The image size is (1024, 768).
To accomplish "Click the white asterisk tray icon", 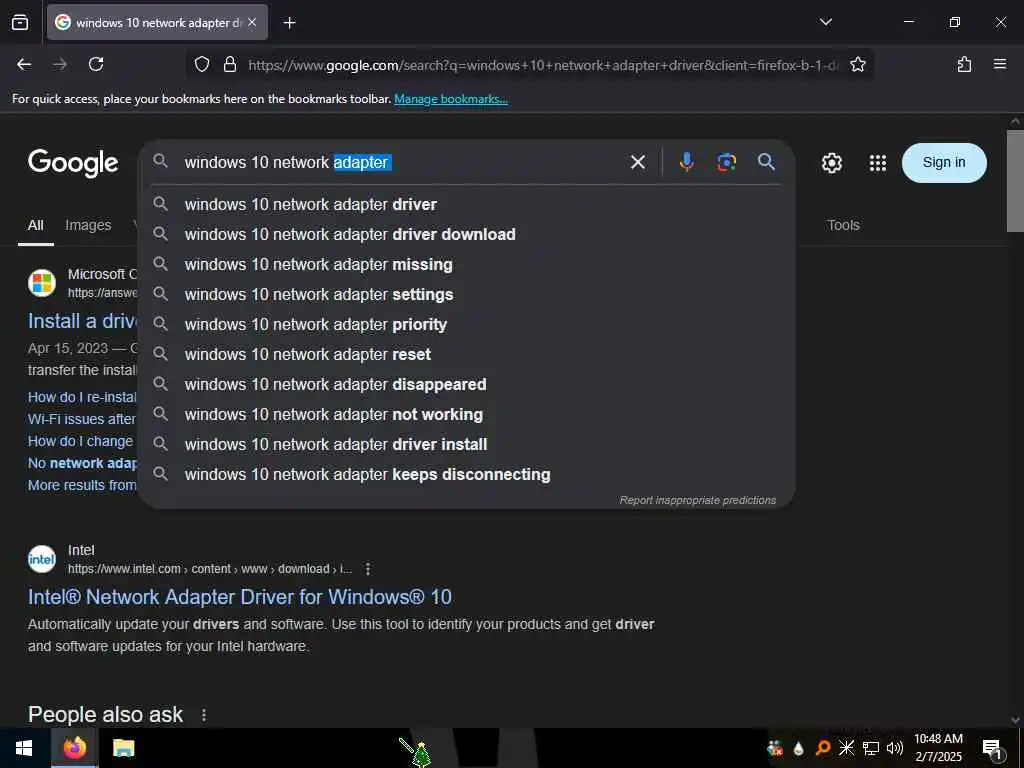I will (846, 748).
